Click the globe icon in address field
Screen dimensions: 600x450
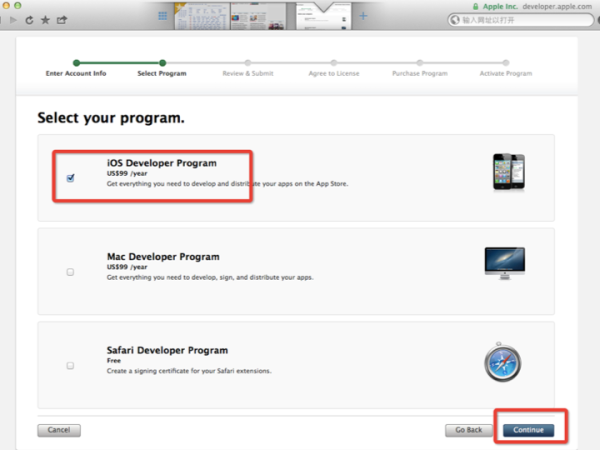tap(455, 20)
